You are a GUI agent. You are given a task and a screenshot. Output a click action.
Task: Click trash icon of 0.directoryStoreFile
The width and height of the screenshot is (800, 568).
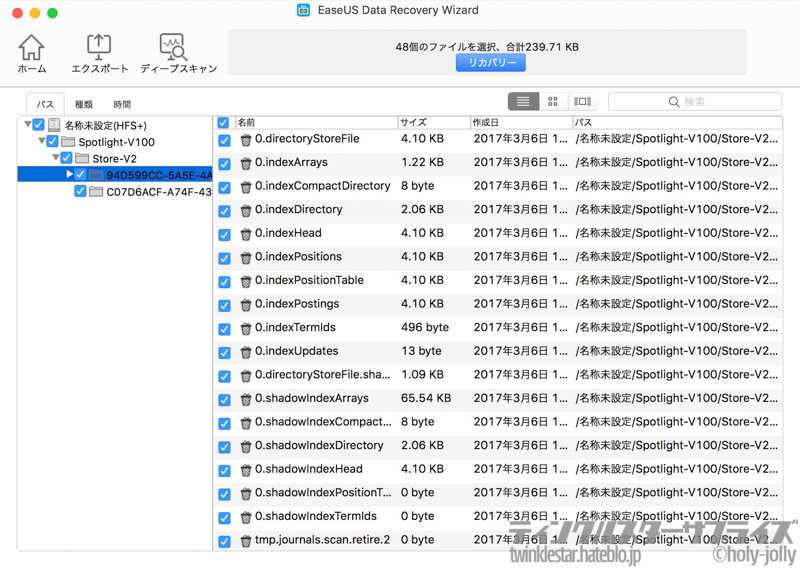(x=246, y=140)
